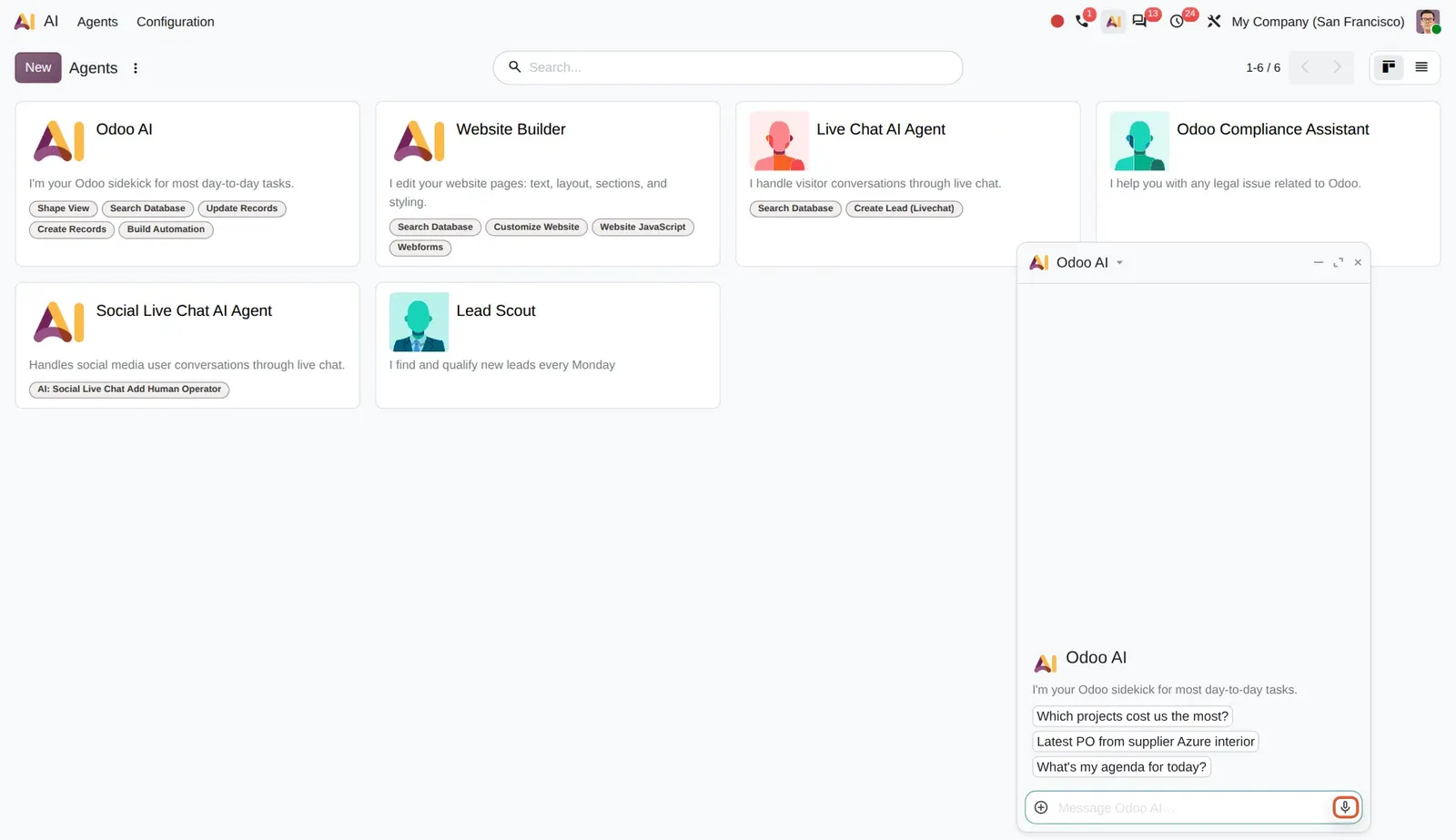Click the 1-6 / 6 pager counter
Screen dimensions: 1456x840
pyautogui.click(x=1263, y=67)
